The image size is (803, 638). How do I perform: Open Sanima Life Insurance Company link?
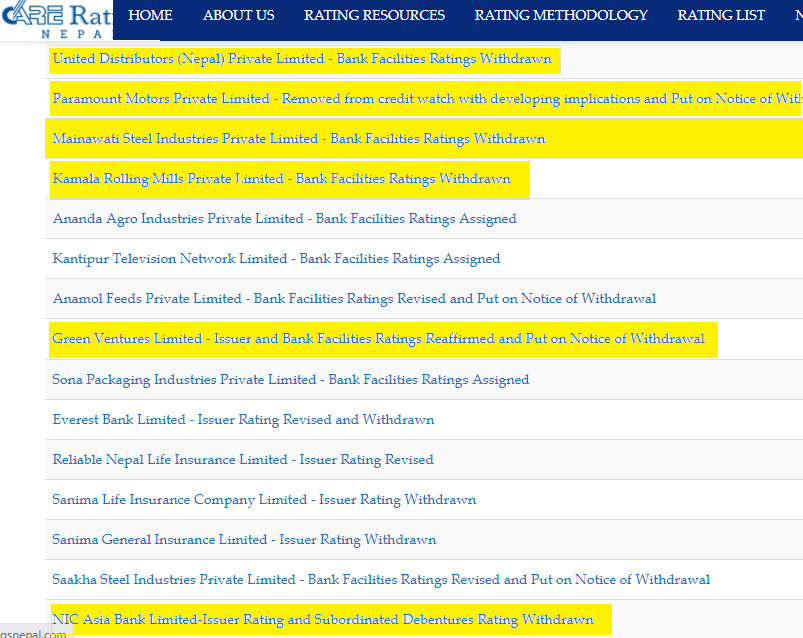click(264, 499)
